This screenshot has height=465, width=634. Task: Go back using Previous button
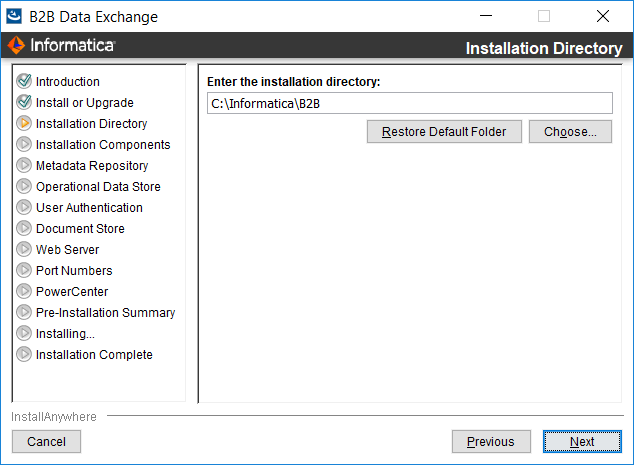491,442
